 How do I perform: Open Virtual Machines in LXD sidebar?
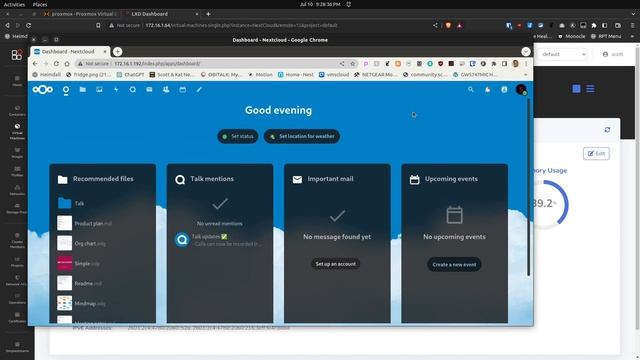pos(17,132)
